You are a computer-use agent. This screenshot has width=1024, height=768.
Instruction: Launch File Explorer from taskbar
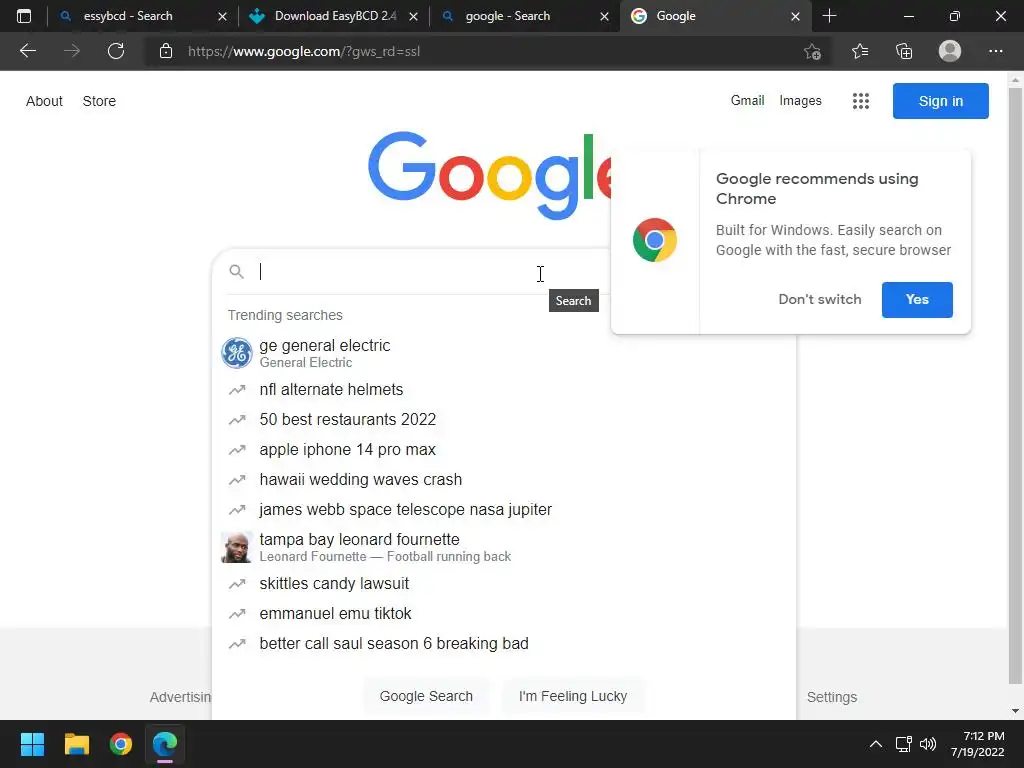coord(76,744)
